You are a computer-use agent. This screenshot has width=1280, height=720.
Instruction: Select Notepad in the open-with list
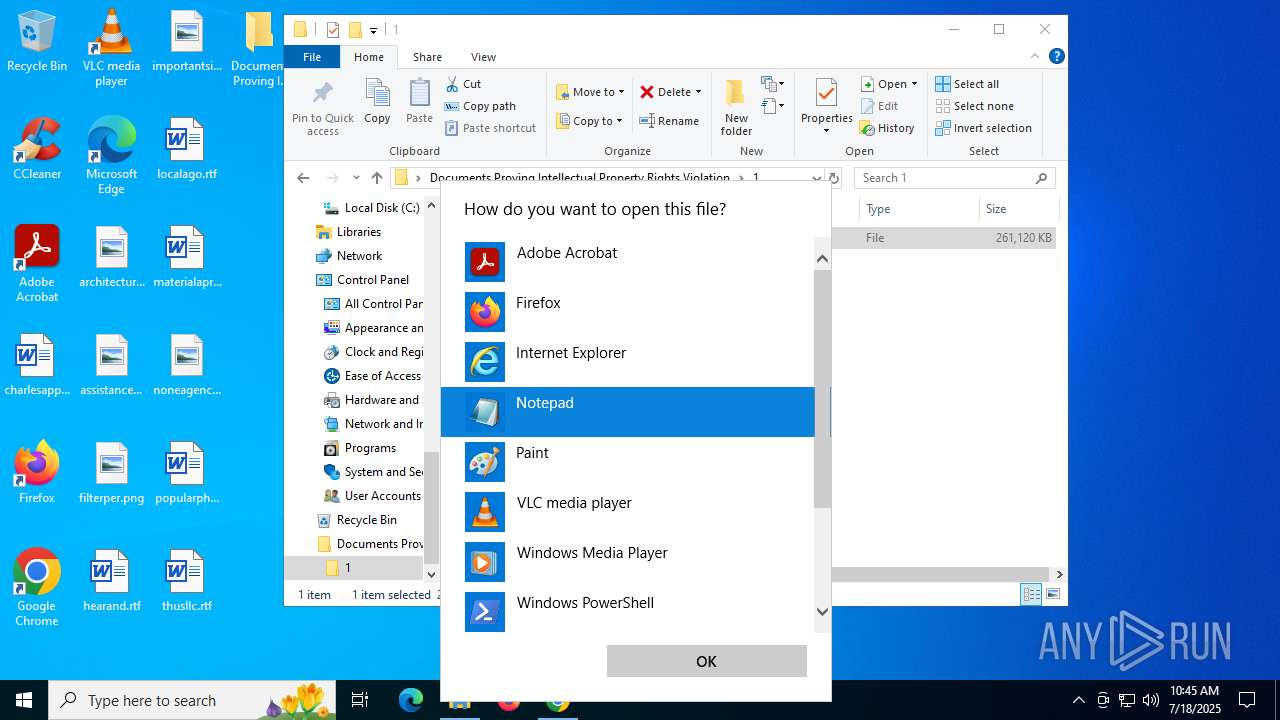628,412
